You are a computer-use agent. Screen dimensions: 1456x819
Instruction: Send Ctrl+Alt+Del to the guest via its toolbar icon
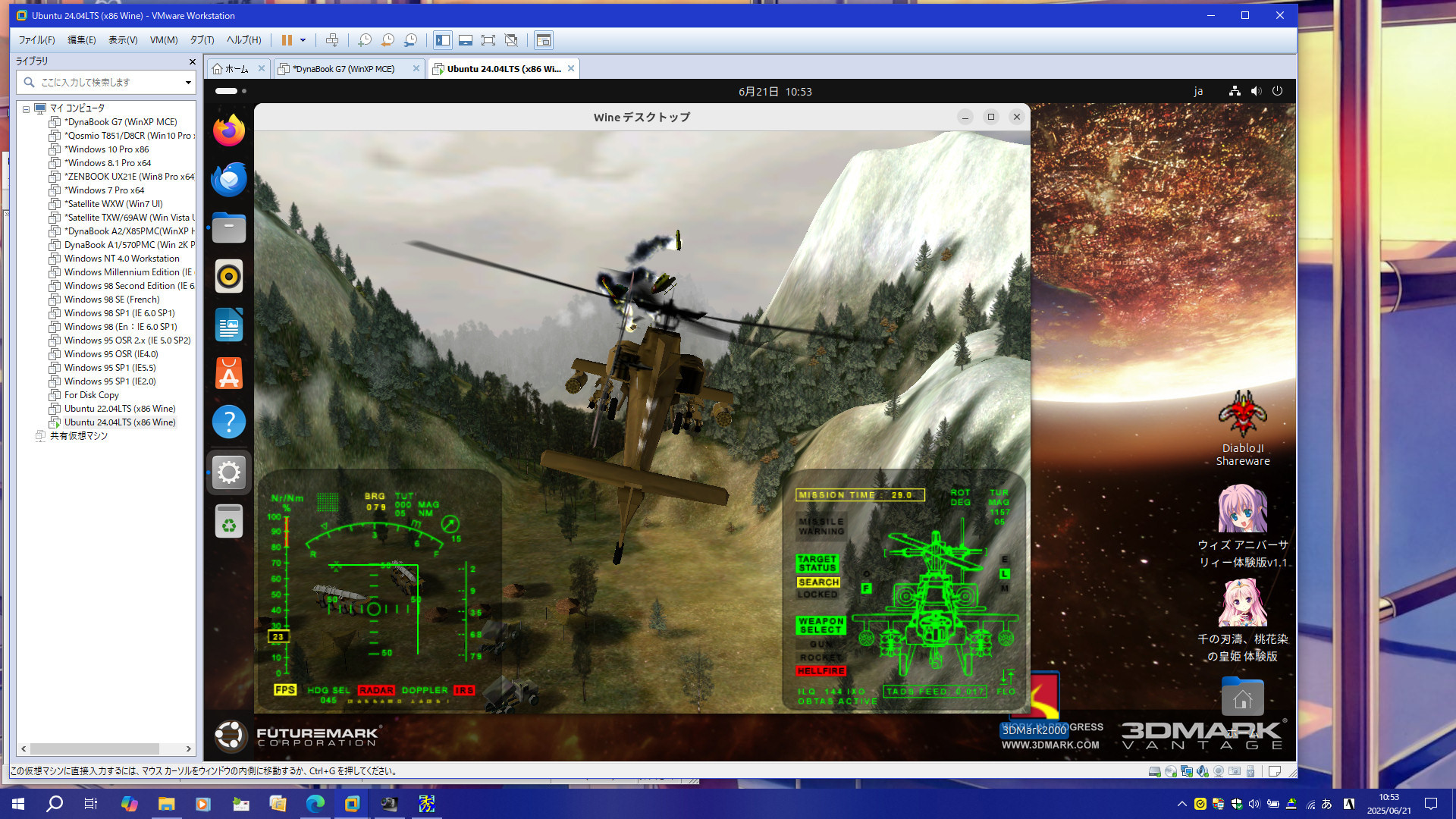331,40
